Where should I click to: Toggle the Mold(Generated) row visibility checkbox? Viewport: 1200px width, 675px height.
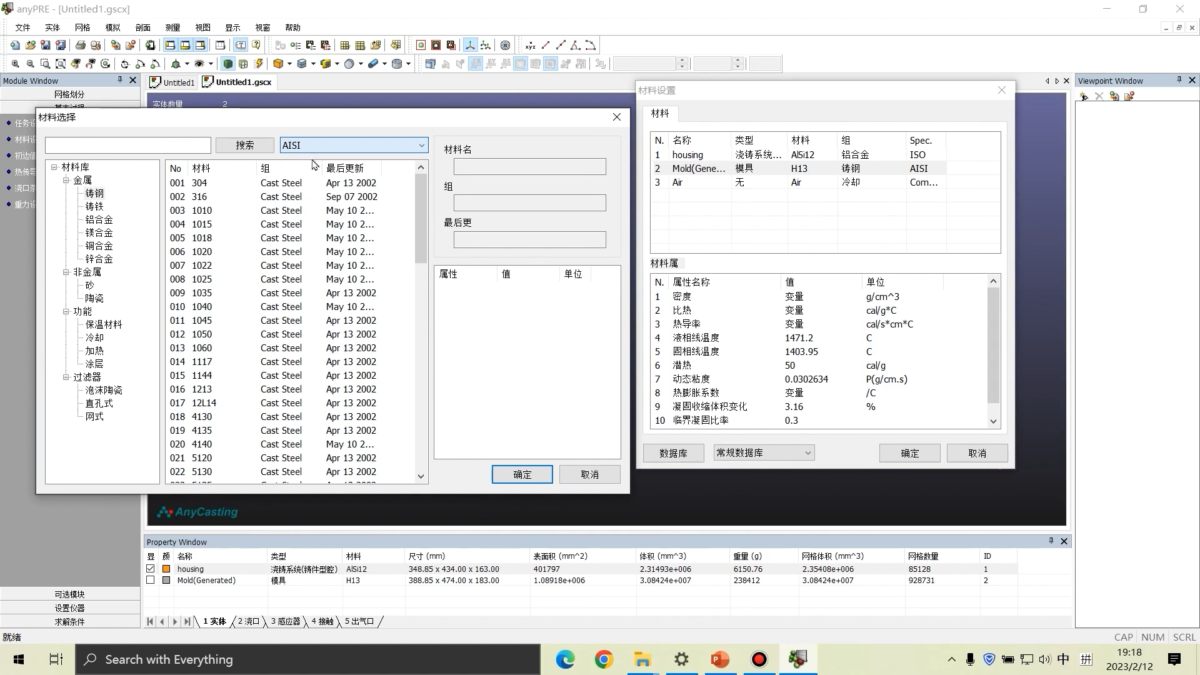(x=151, y=580)
